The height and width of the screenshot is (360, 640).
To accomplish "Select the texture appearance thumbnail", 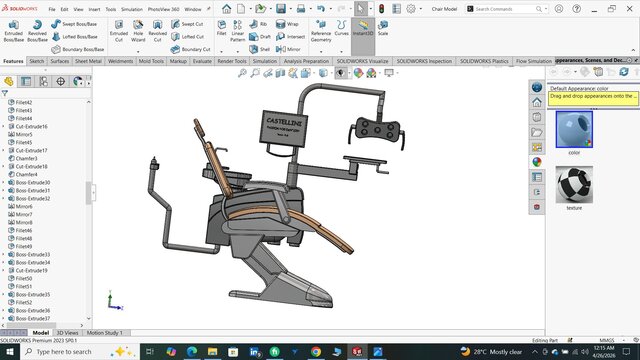I will (574, 184).
